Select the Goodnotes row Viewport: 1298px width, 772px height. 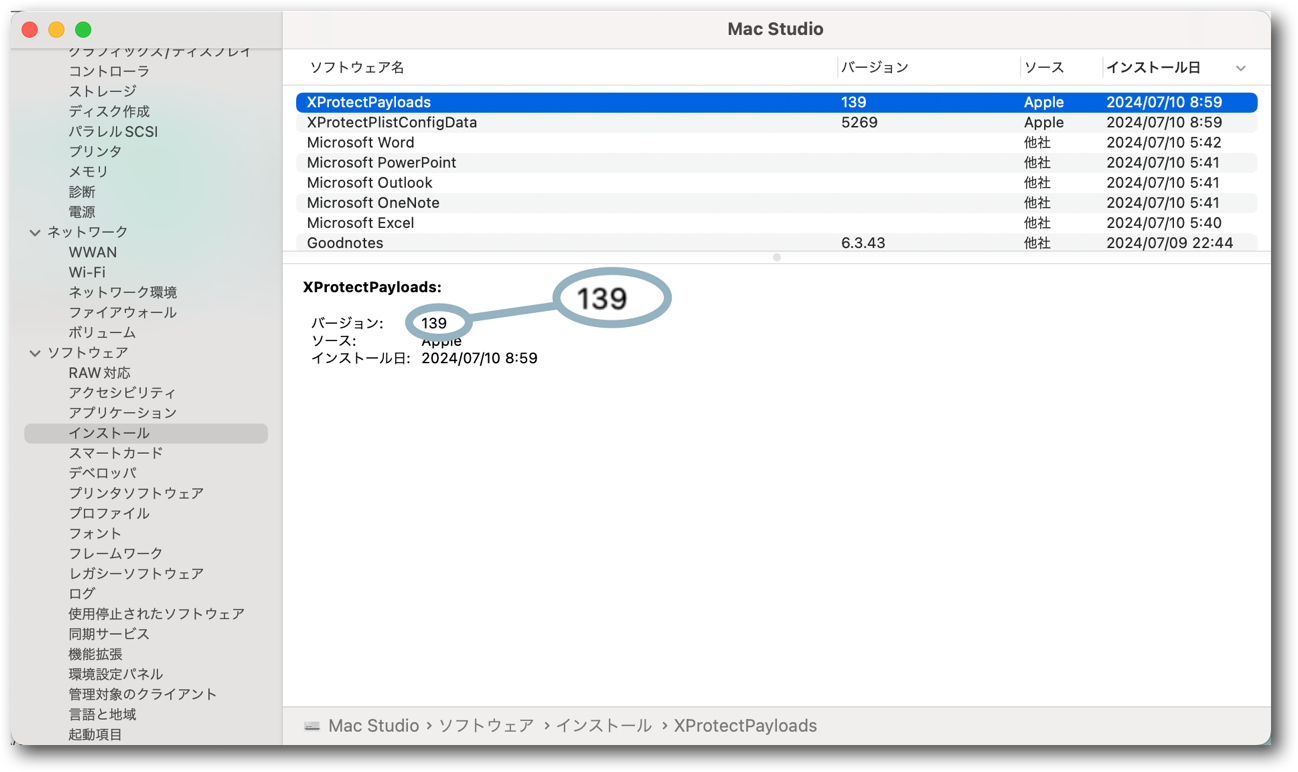pyautogui.click(x=776, y=242)
